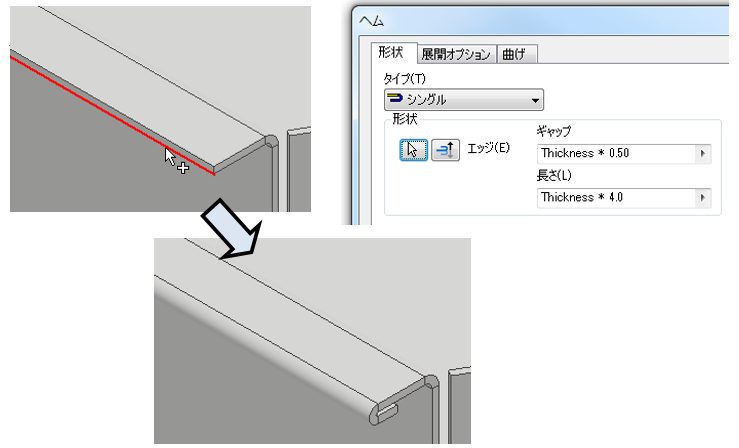Select the rounded corner relief in the upper model view
739x448 pixels.
(x=271, y=140)
